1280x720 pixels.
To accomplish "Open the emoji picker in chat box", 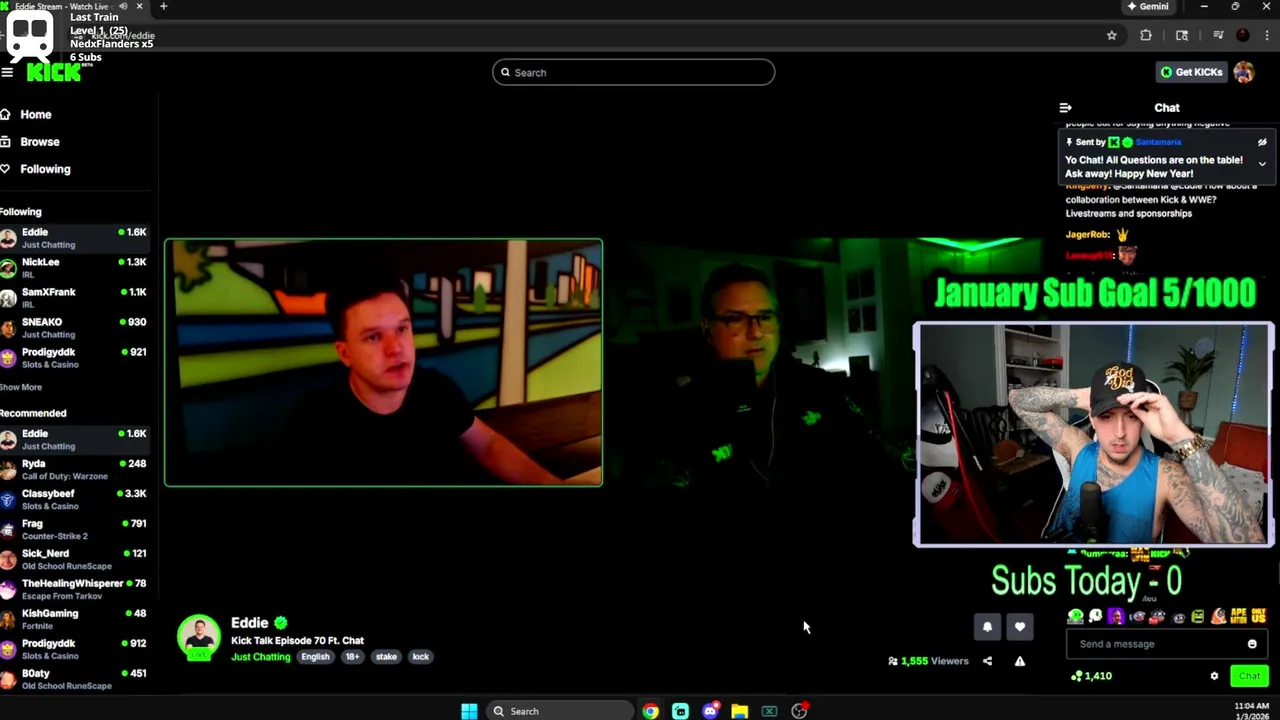I will click(1251, 644).
